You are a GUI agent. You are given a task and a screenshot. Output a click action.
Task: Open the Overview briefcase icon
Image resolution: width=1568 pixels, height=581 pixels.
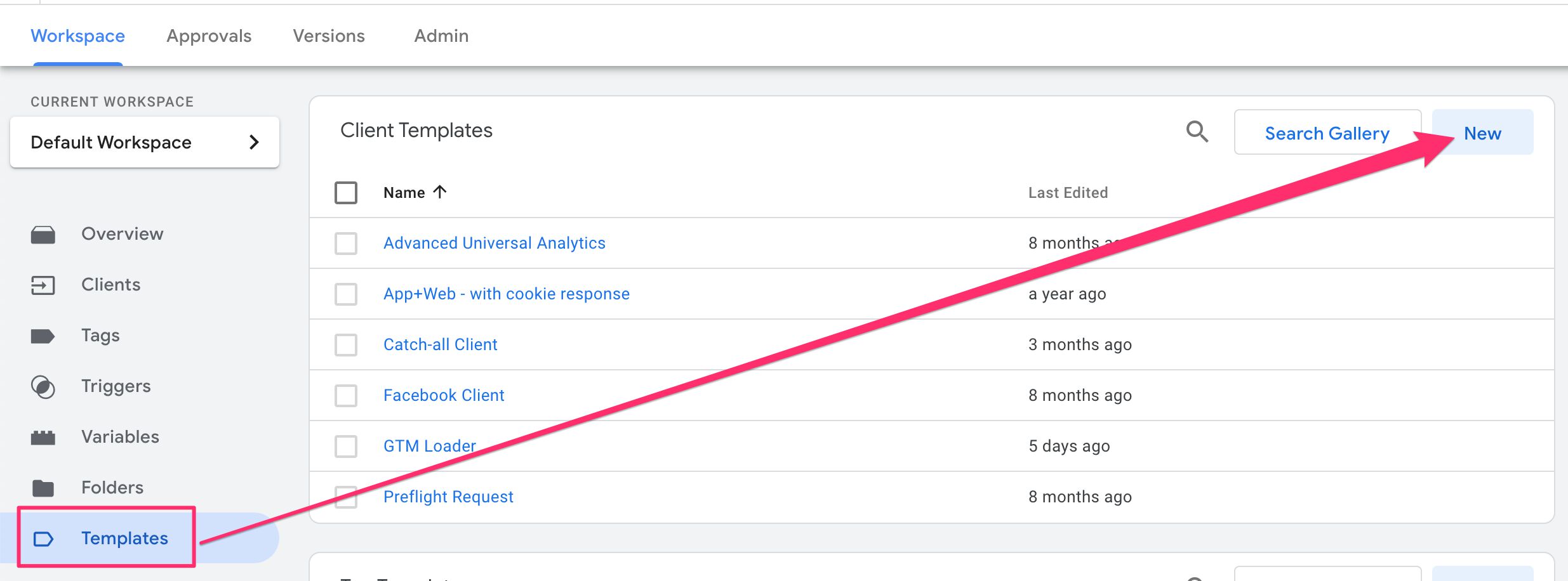coord(43,235)
